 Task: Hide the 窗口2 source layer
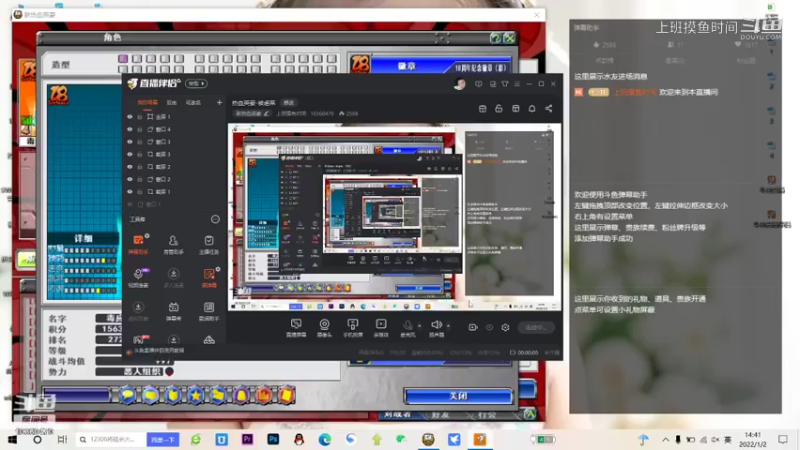point(130,180)
